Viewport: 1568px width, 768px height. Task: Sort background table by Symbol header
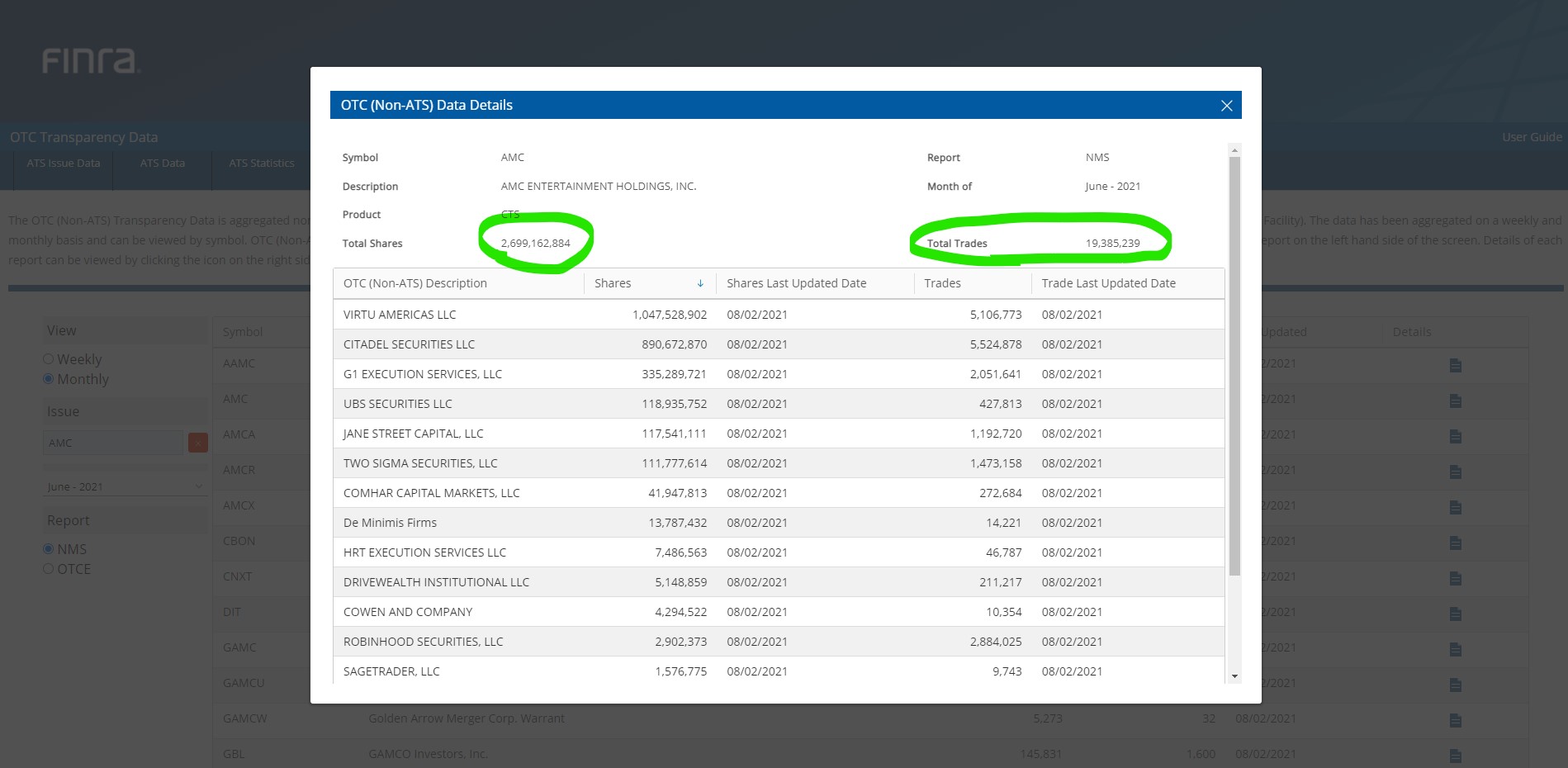243,332
